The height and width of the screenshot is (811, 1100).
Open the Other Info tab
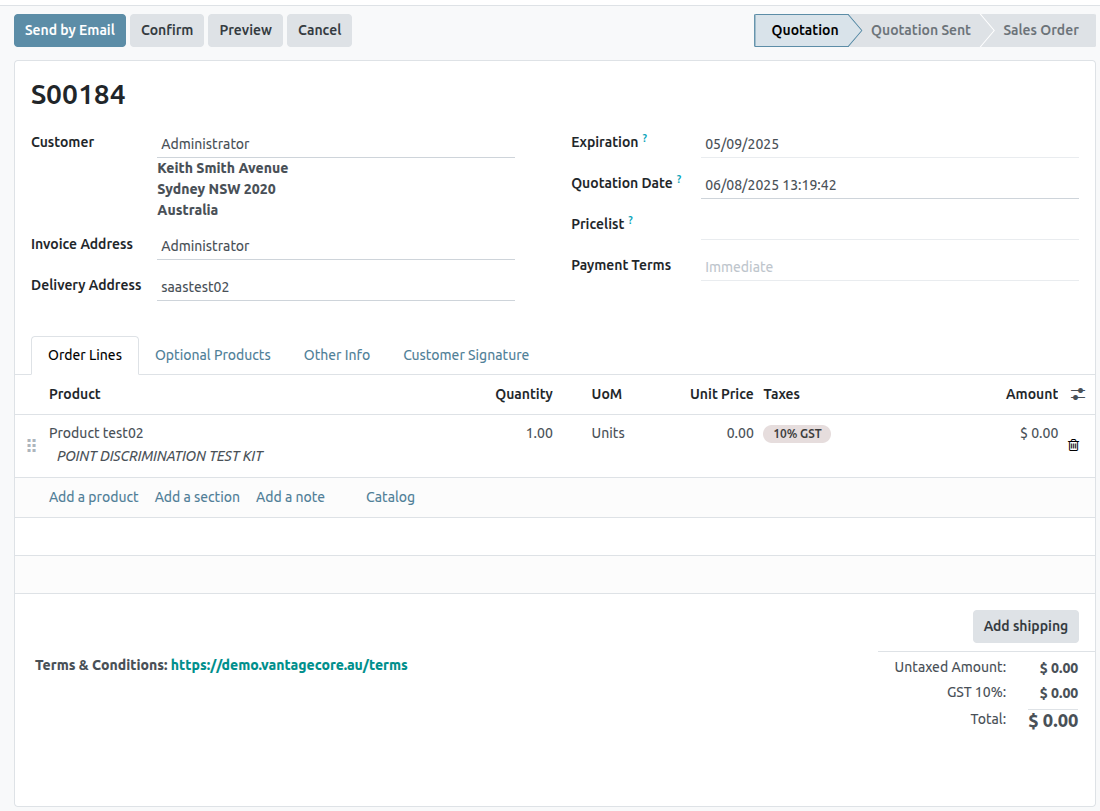coord(336,355)
